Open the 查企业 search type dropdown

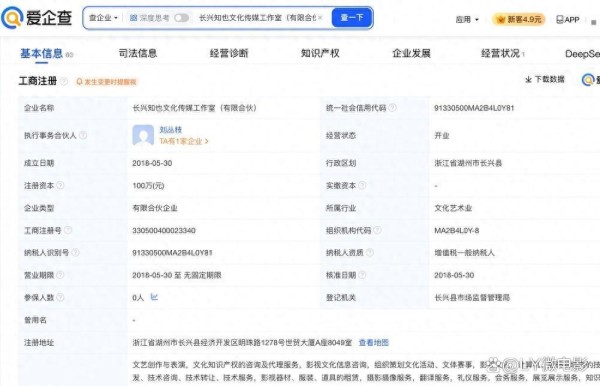103,18
